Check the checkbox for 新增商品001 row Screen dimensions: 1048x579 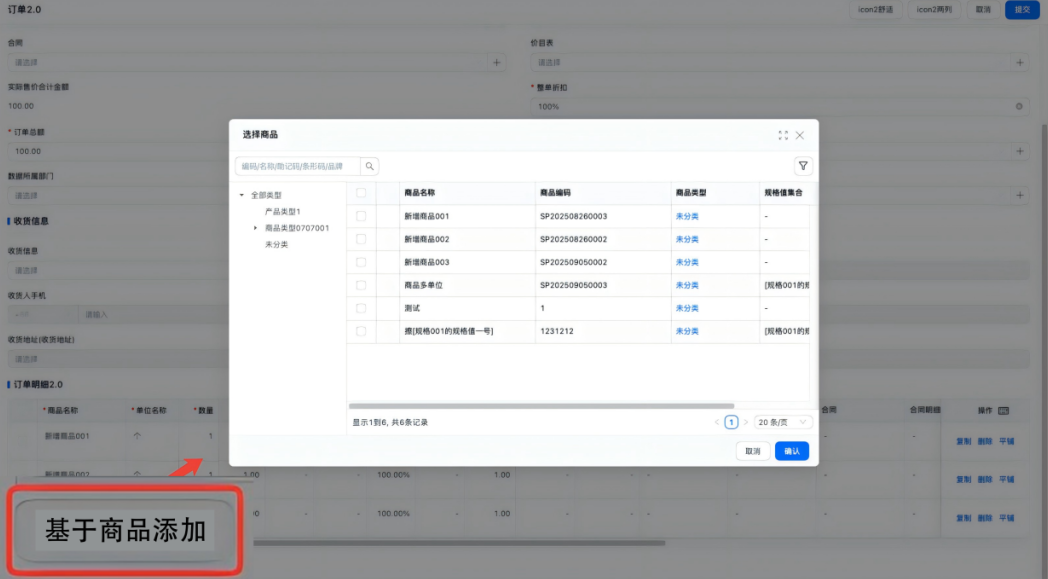360,215
